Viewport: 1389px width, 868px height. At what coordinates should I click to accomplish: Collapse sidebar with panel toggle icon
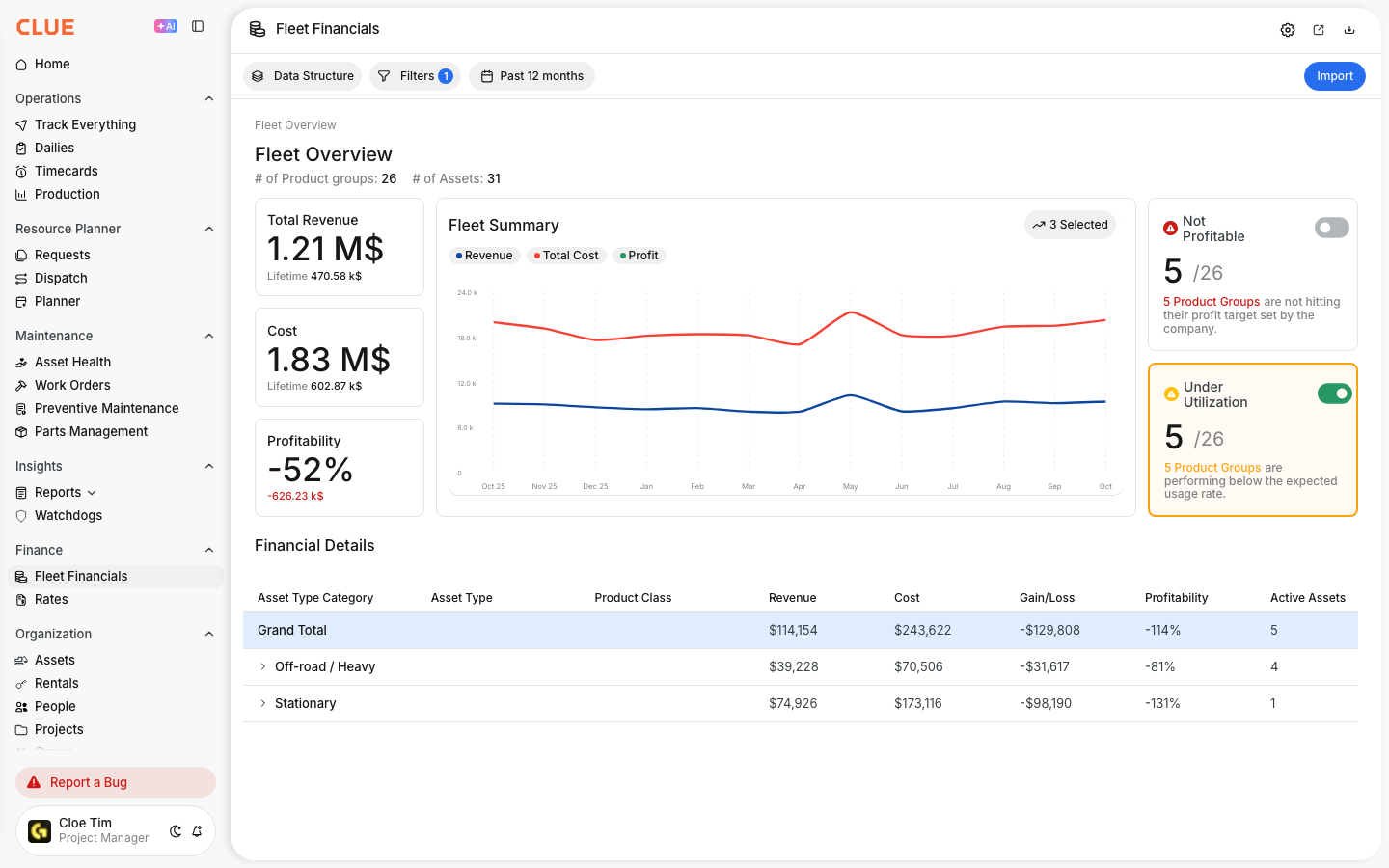(198, 27)
